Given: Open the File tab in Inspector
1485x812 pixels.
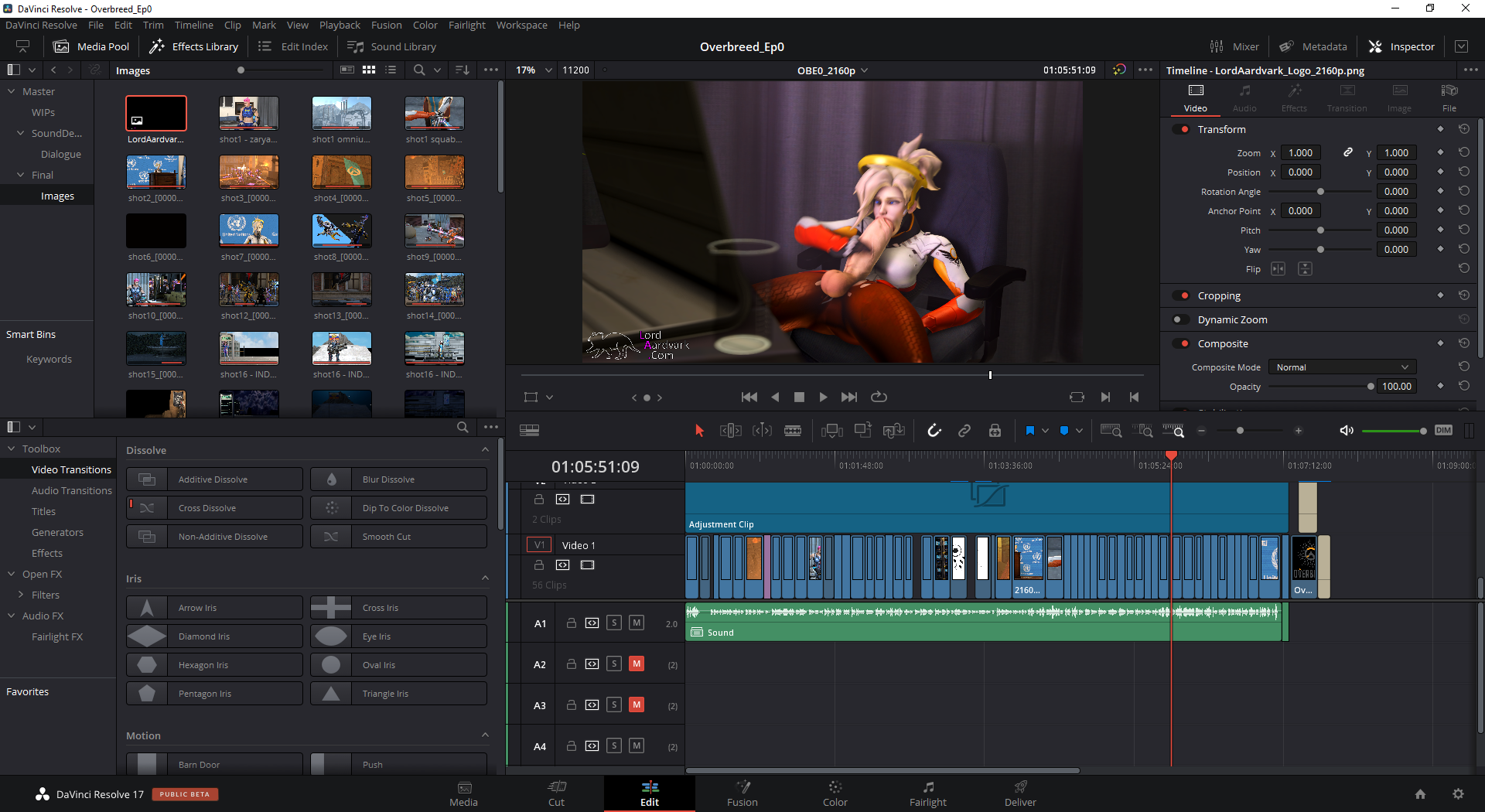Looking at the screenshot, I should [x=1449, y=98].
